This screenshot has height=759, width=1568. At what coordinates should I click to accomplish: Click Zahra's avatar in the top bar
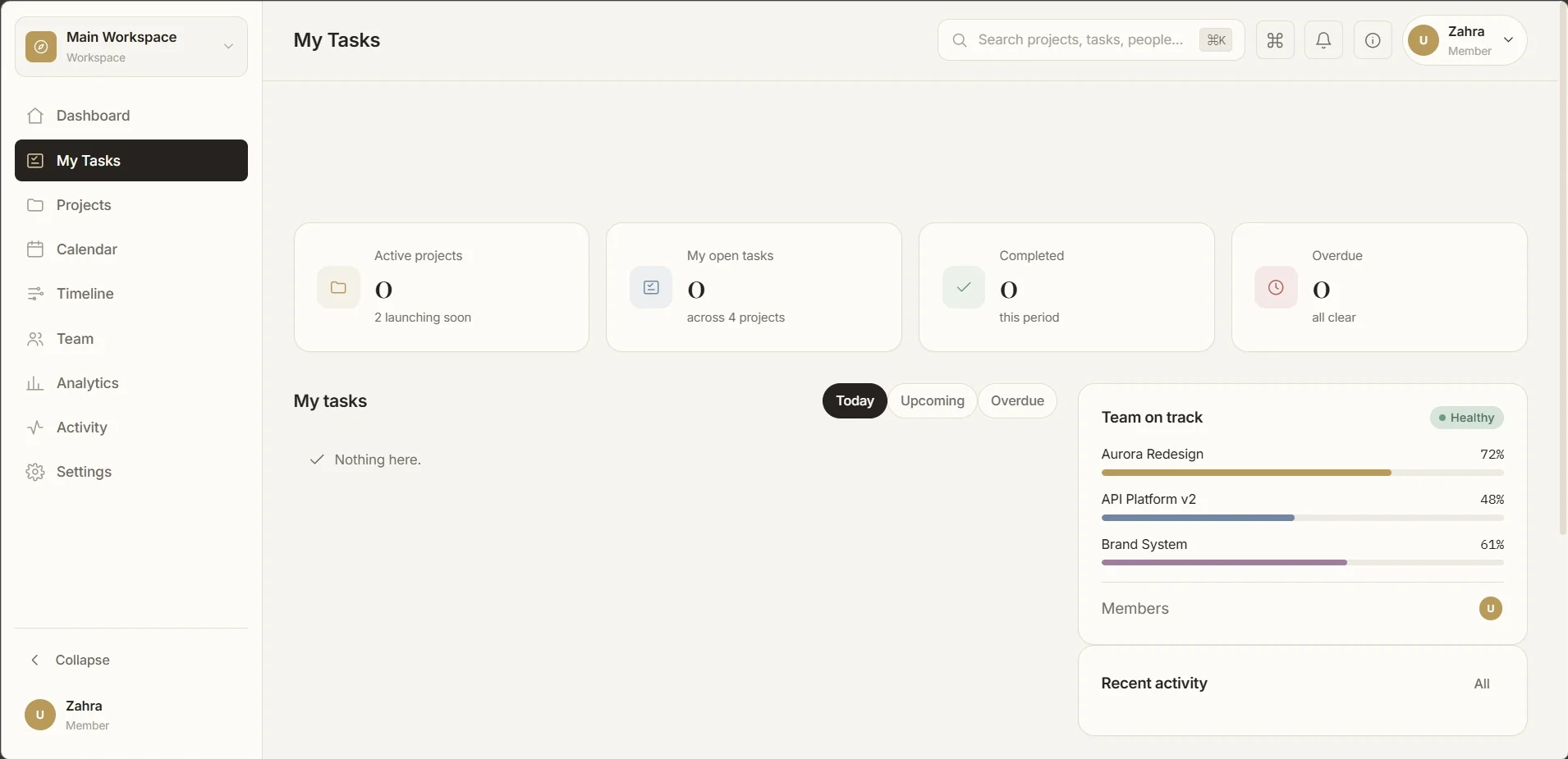[x=1424, y=40]
